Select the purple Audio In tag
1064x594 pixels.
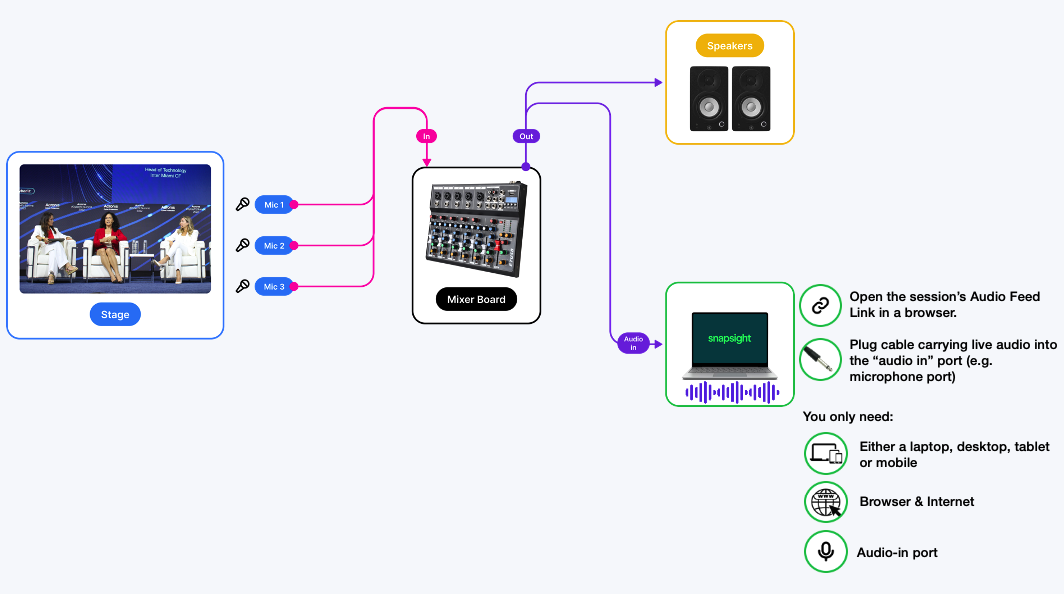[633, 343]
